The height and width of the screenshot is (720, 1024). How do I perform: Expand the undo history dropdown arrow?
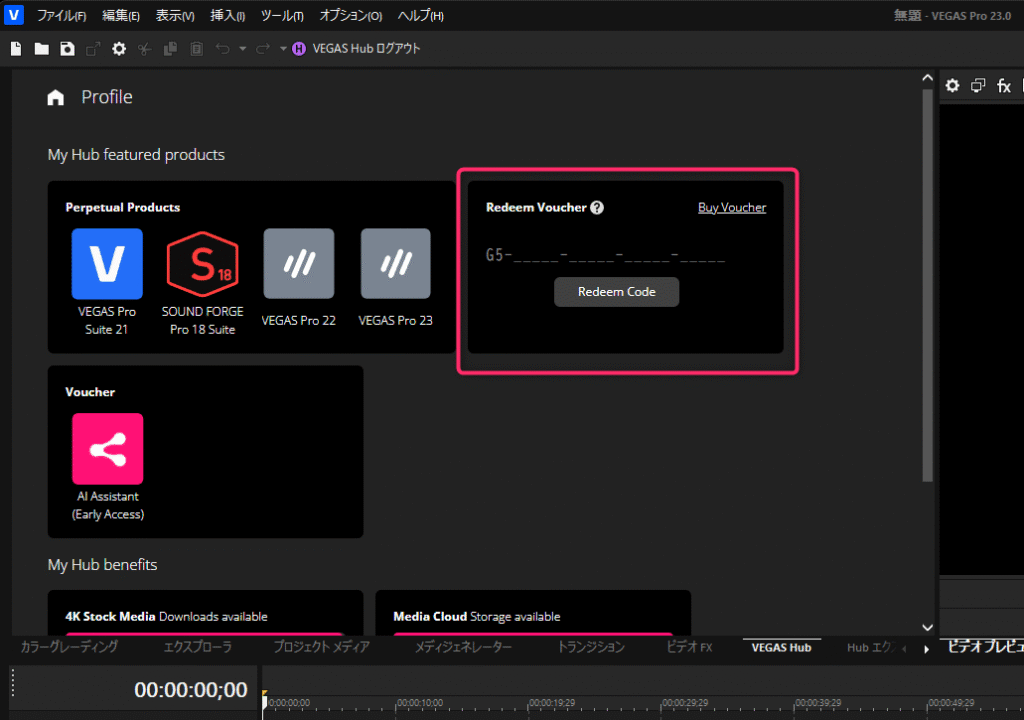point(242,48)
